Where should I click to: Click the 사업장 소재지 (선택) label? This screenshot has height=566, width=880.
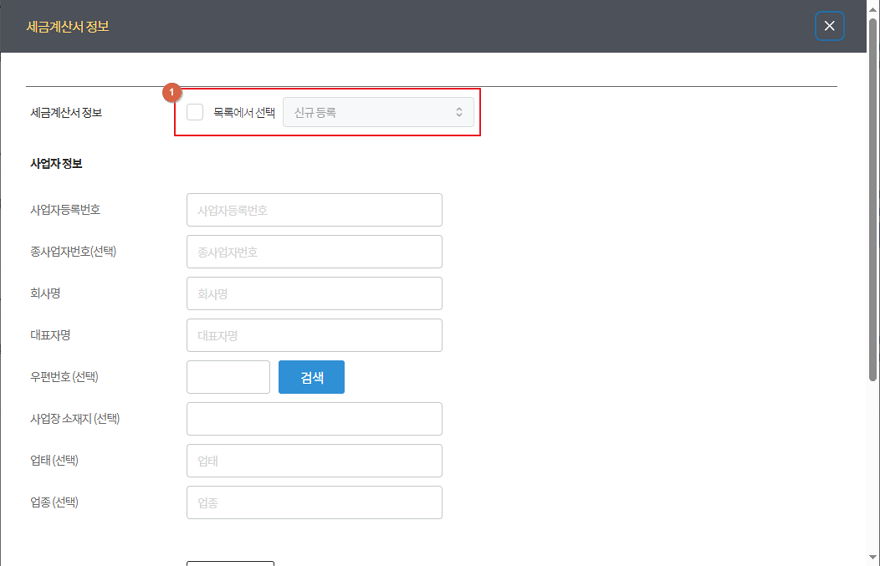coord(75,418)
